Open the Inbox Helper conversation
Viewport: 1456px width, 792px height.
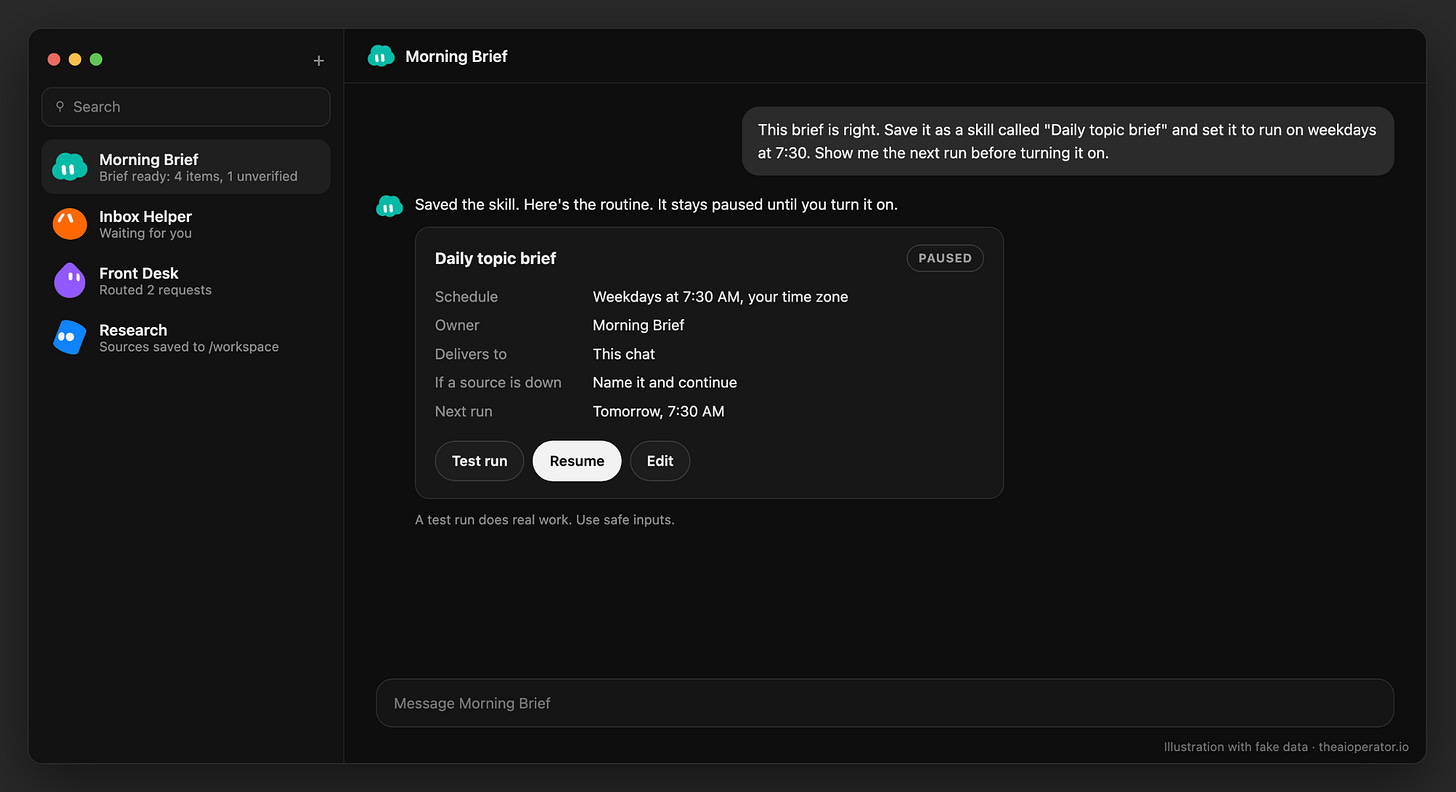click(x=186, y=224)
